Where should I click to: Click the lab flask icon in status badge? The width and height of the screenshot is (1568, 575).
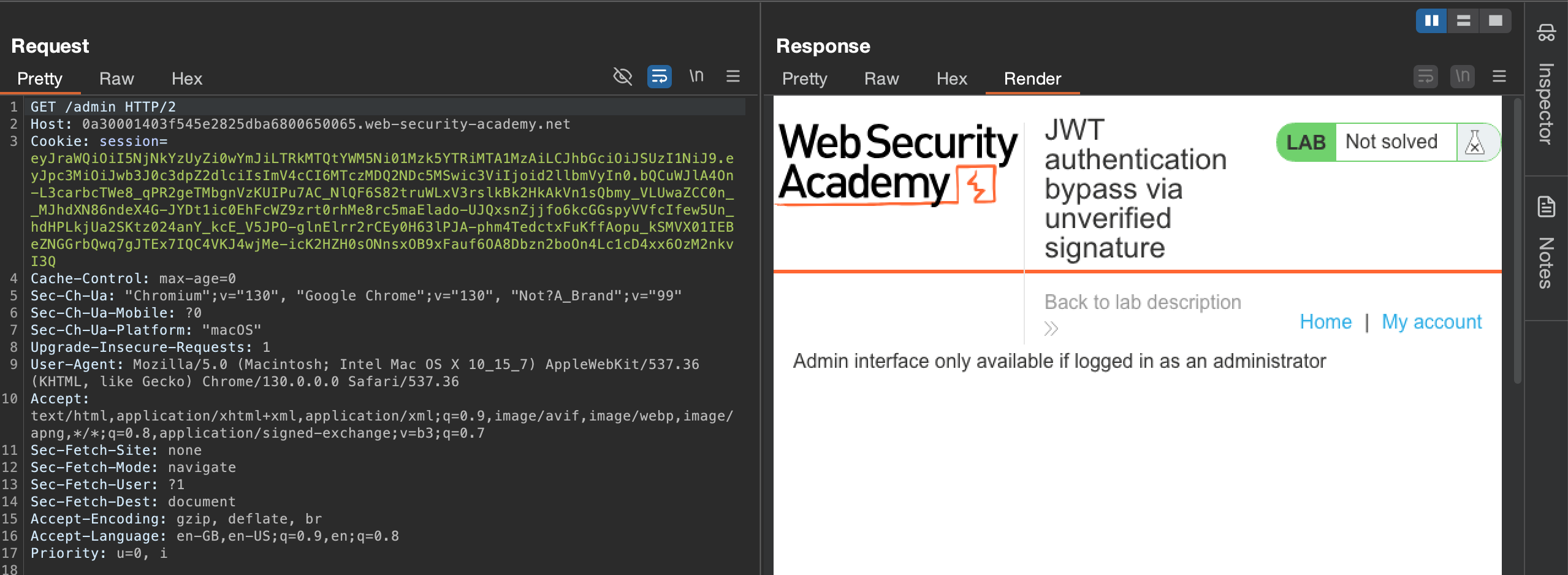1475,143
